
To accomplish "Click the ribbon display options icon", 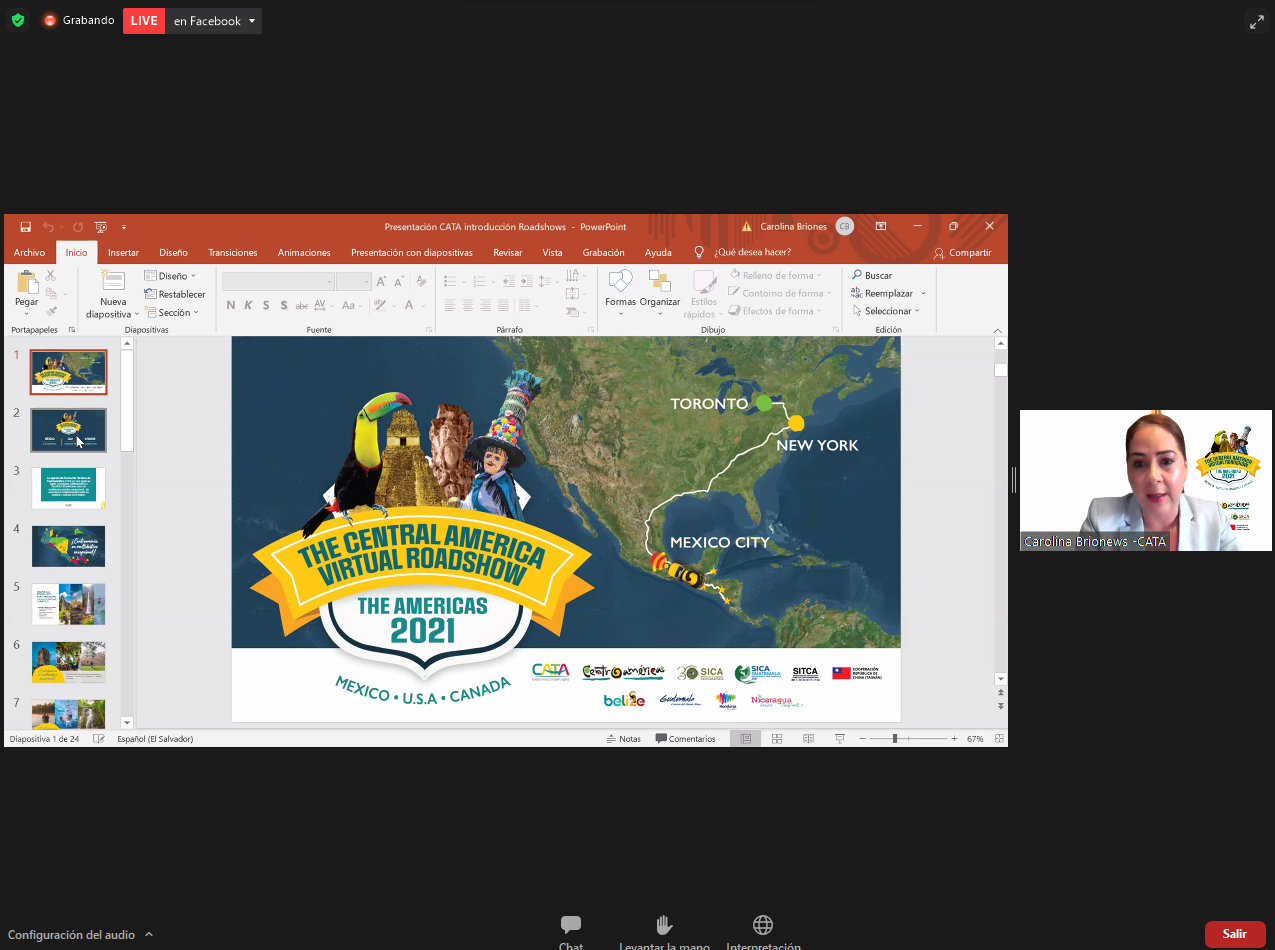I will (x=881, y=227).
